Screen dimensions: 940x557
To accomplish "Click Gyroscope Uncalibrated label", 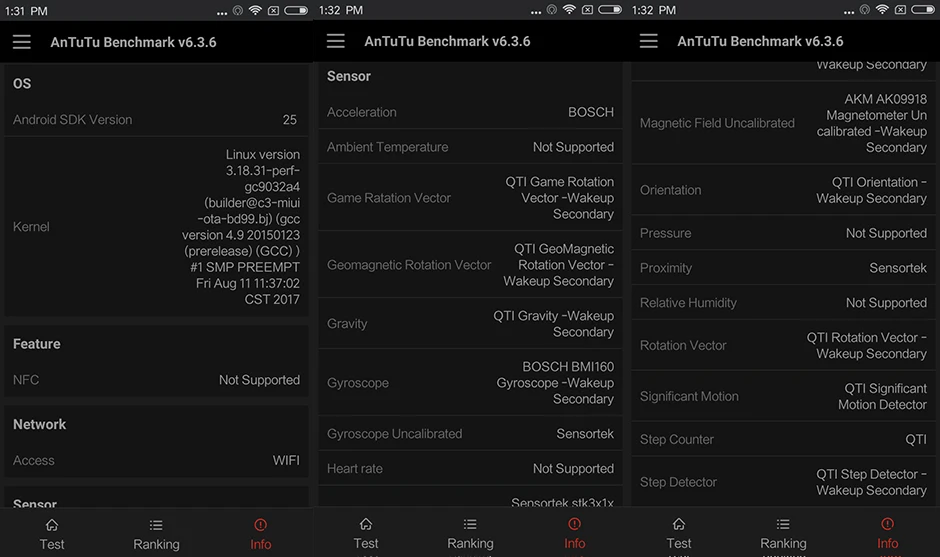I will point(394,433).
